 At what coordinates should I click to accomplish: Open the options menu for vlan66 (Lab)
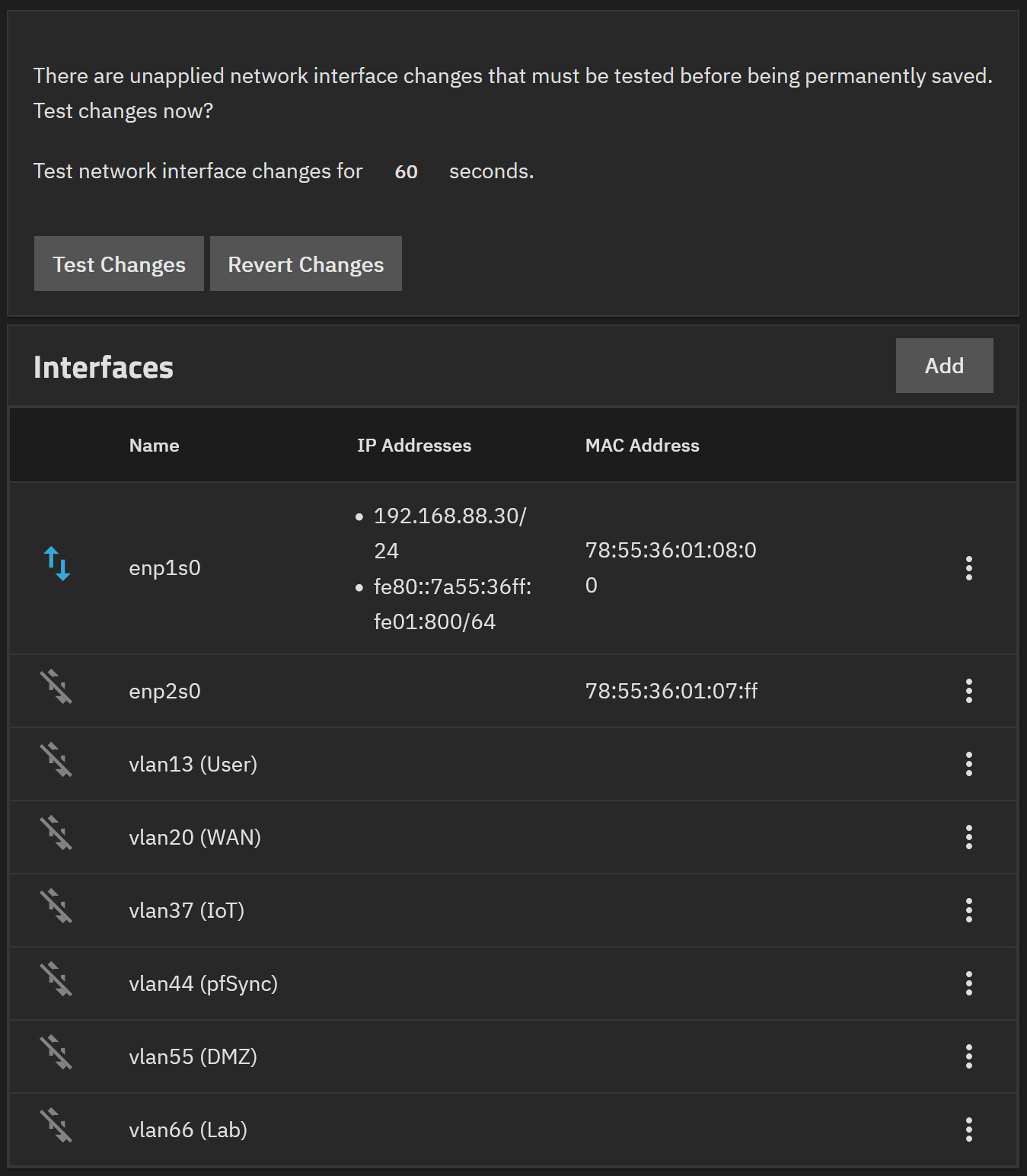pos(968,1130)
